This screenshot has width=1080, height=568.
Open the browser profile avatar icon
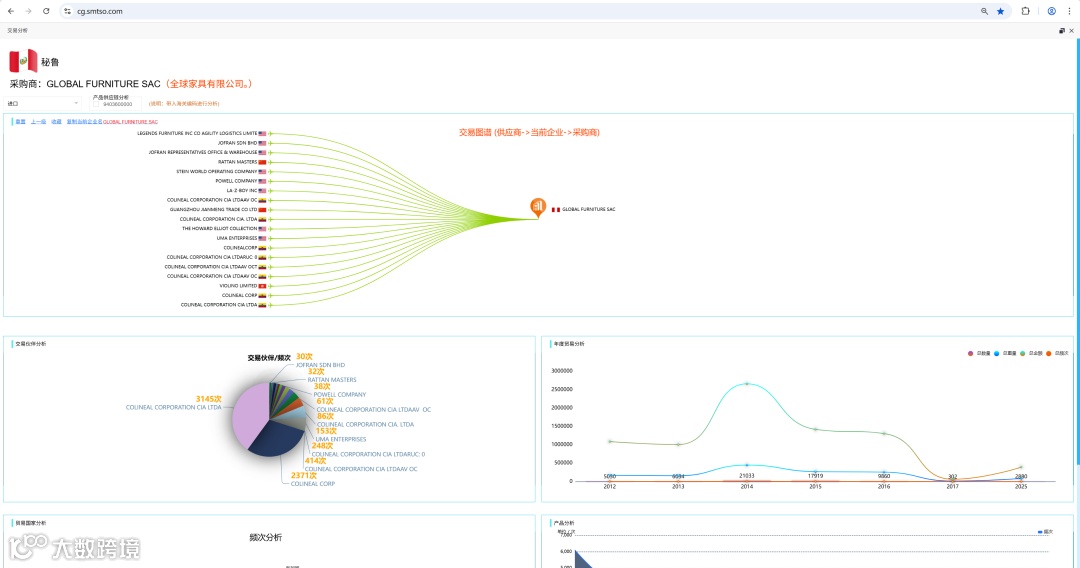tap(1052, 11)
